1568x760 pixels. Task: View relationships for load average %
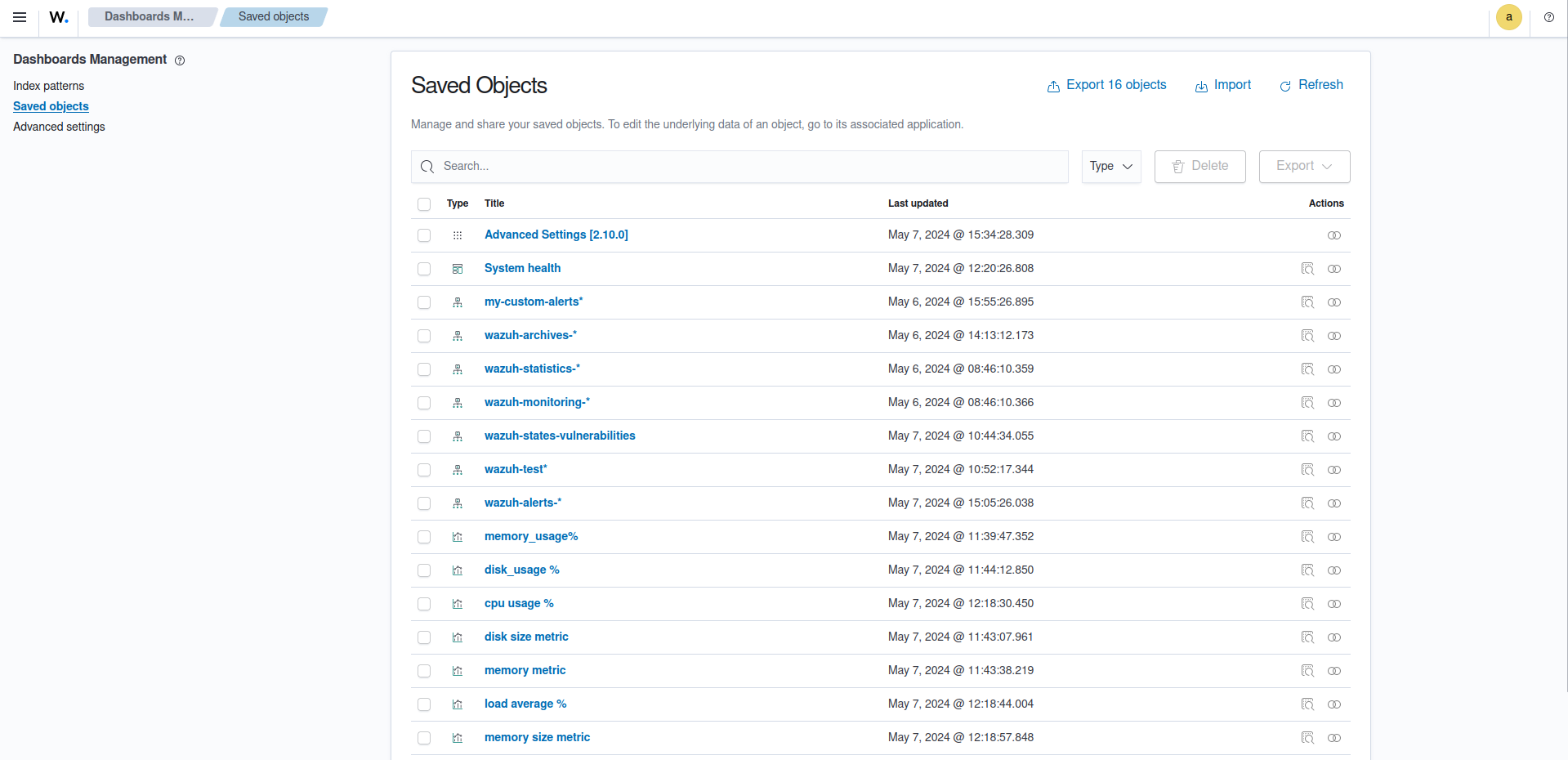click(1334, 704)
